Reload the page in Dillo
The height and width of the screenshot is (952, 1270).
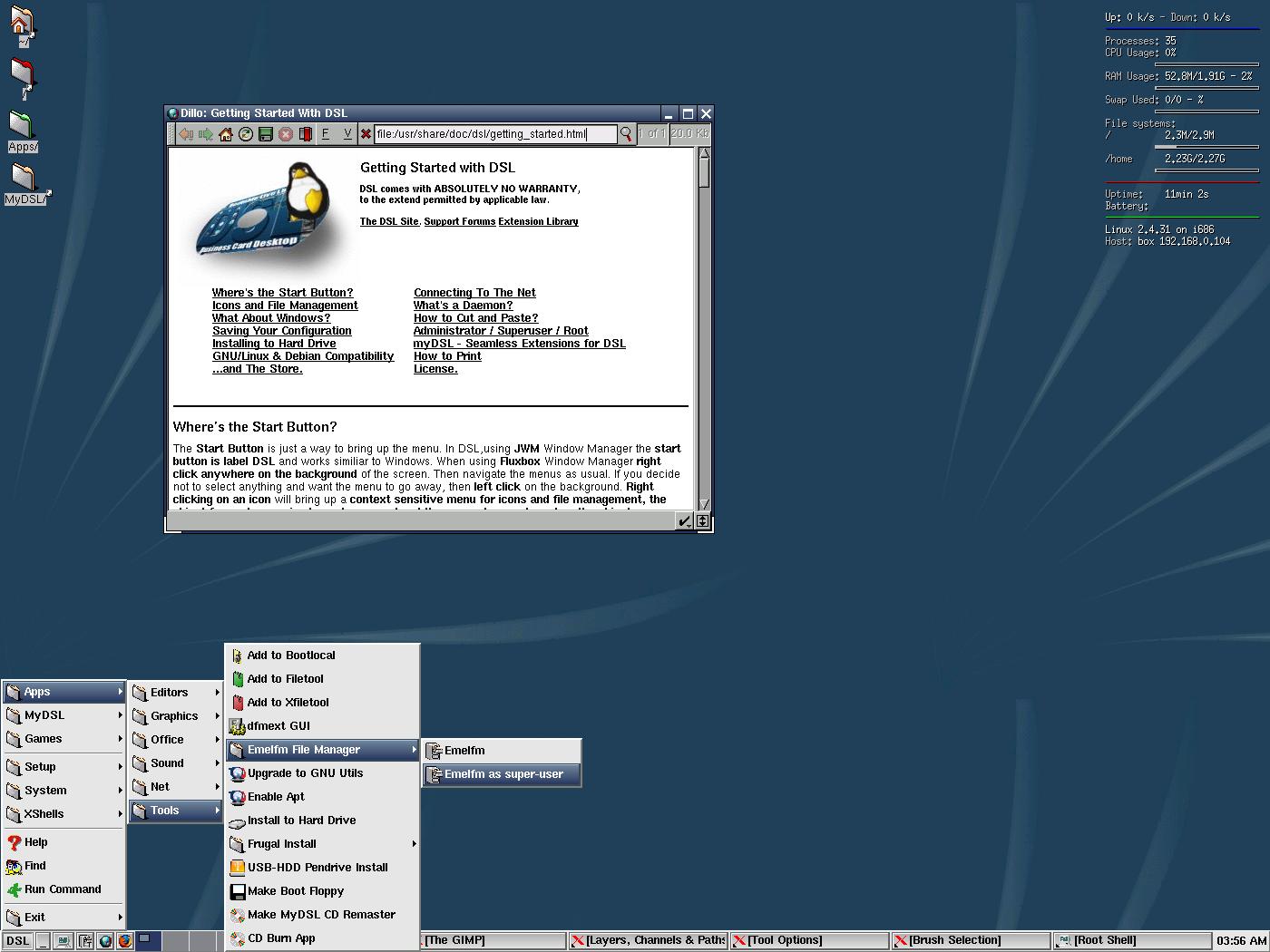(x=246, y=134)
